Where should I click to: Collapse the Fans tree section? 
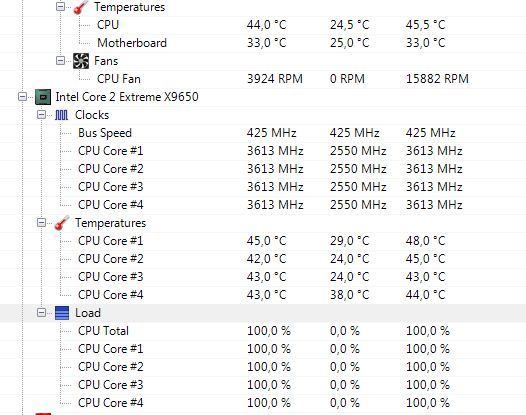coord(60,61)
